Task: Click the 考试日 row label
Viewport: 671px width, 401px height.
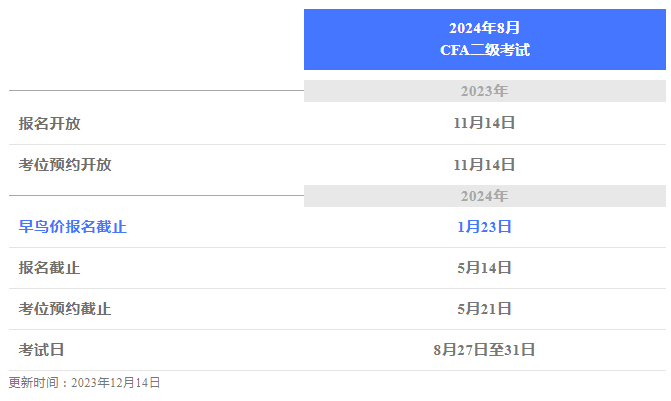Action: 42,350
